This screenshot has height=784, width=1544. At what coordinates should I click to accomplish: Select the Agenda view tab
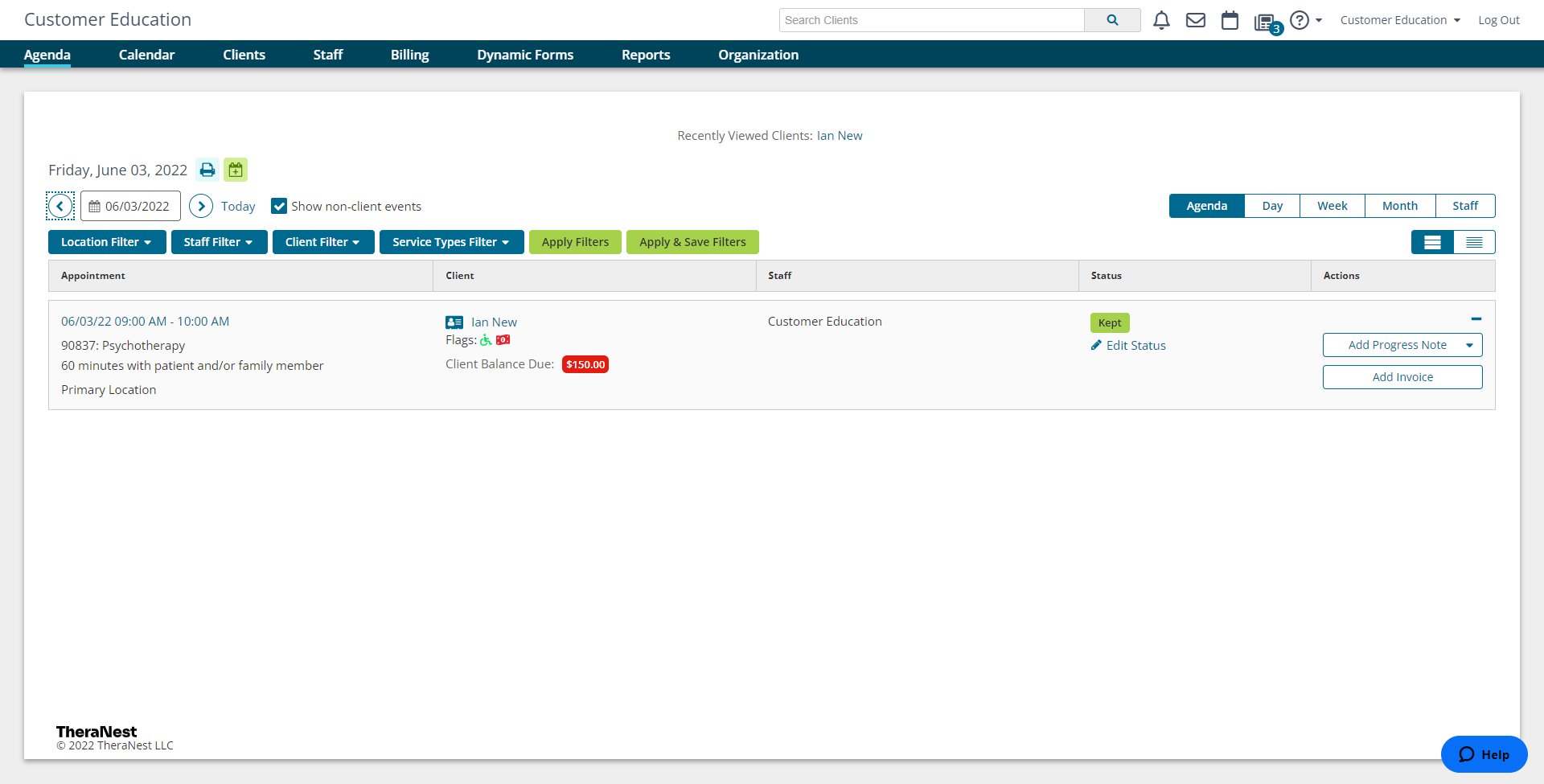point(1207,206)
